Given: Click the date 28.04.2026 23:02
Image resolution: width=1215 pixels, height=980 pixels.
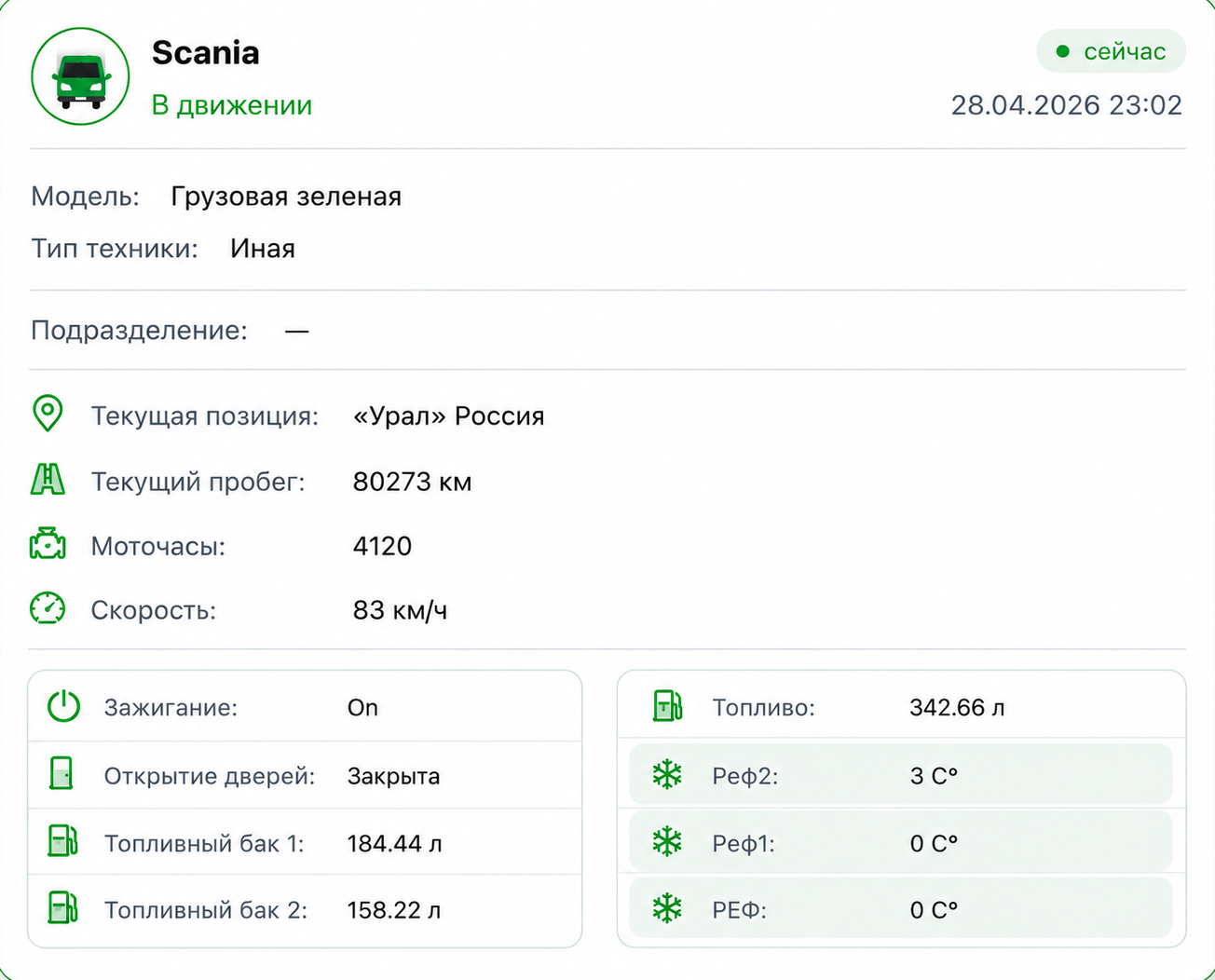Looking at the screenshot, I should 1067,105.
